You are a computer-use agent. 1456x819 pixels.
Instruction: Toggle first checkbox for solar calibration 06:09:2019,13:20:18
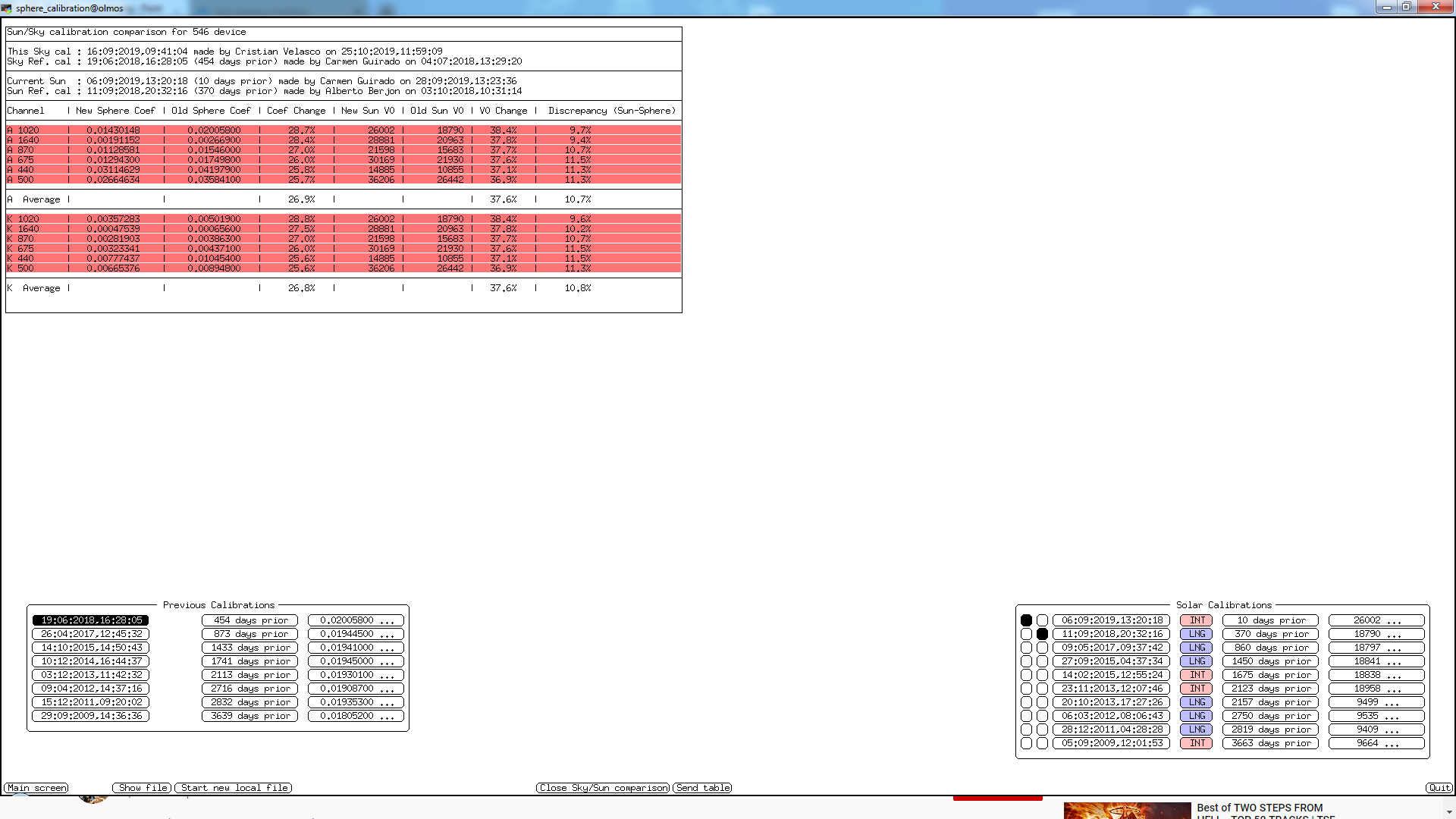[x=1026, y=620]
